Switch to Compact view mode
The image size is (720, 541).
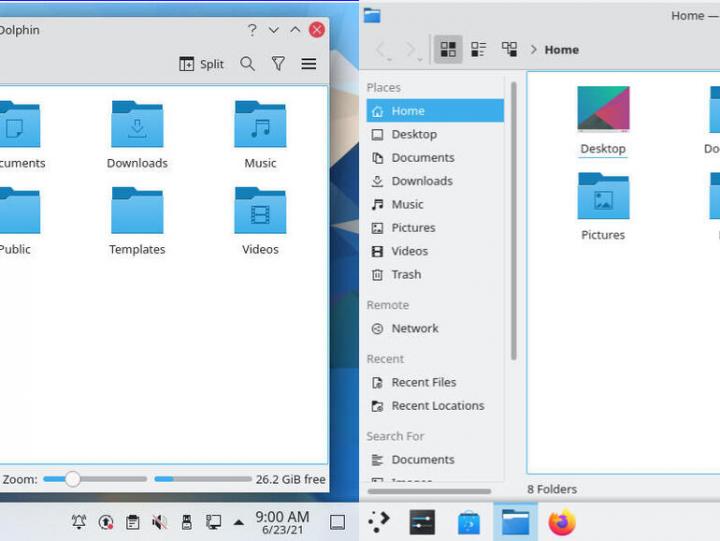pyautogui.click(x=479, y=49)
